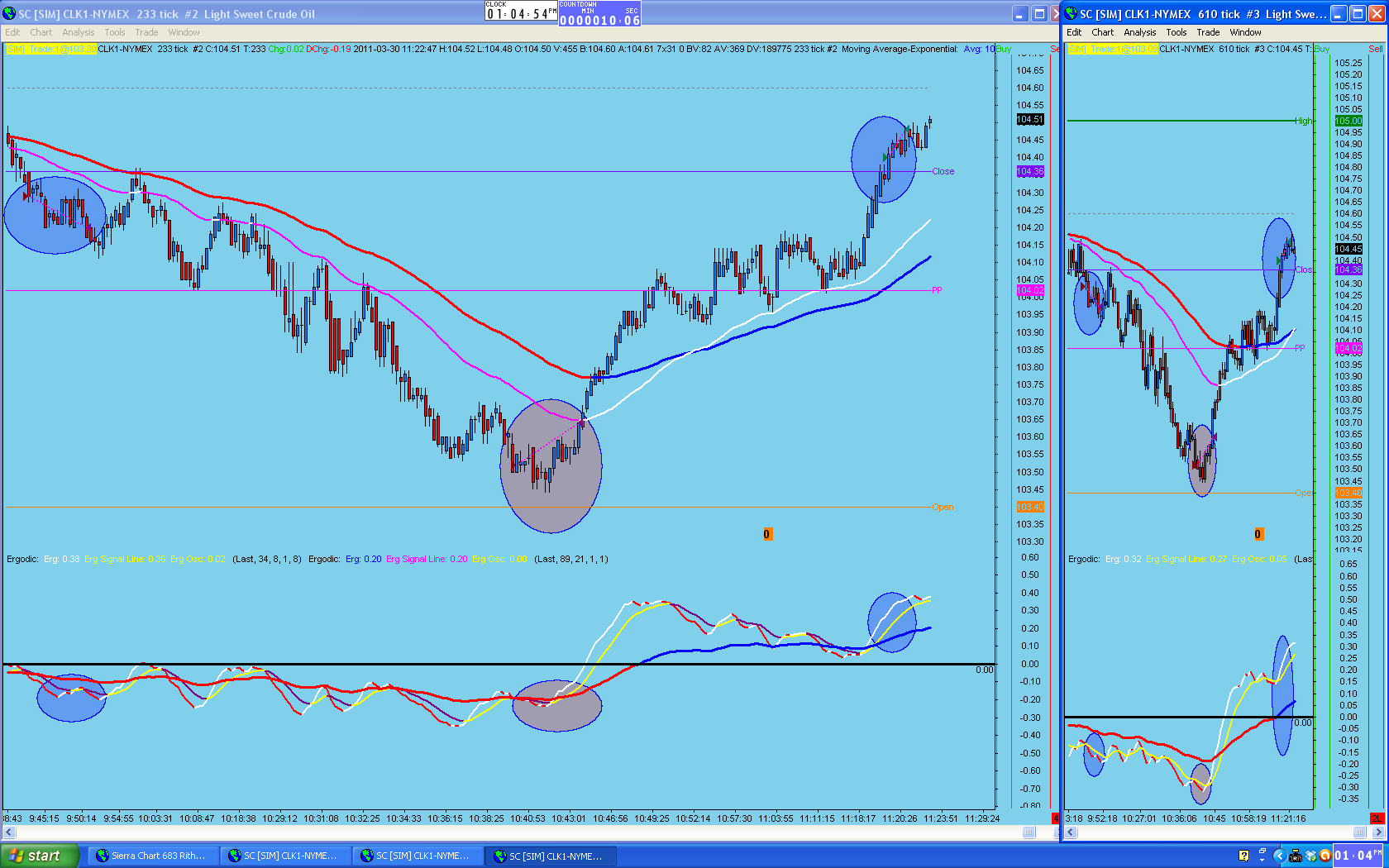This screenshot has width=1389, height=868.
Task: Click the Sell label in the 610 tick chart
Action: coord(1376,49)
